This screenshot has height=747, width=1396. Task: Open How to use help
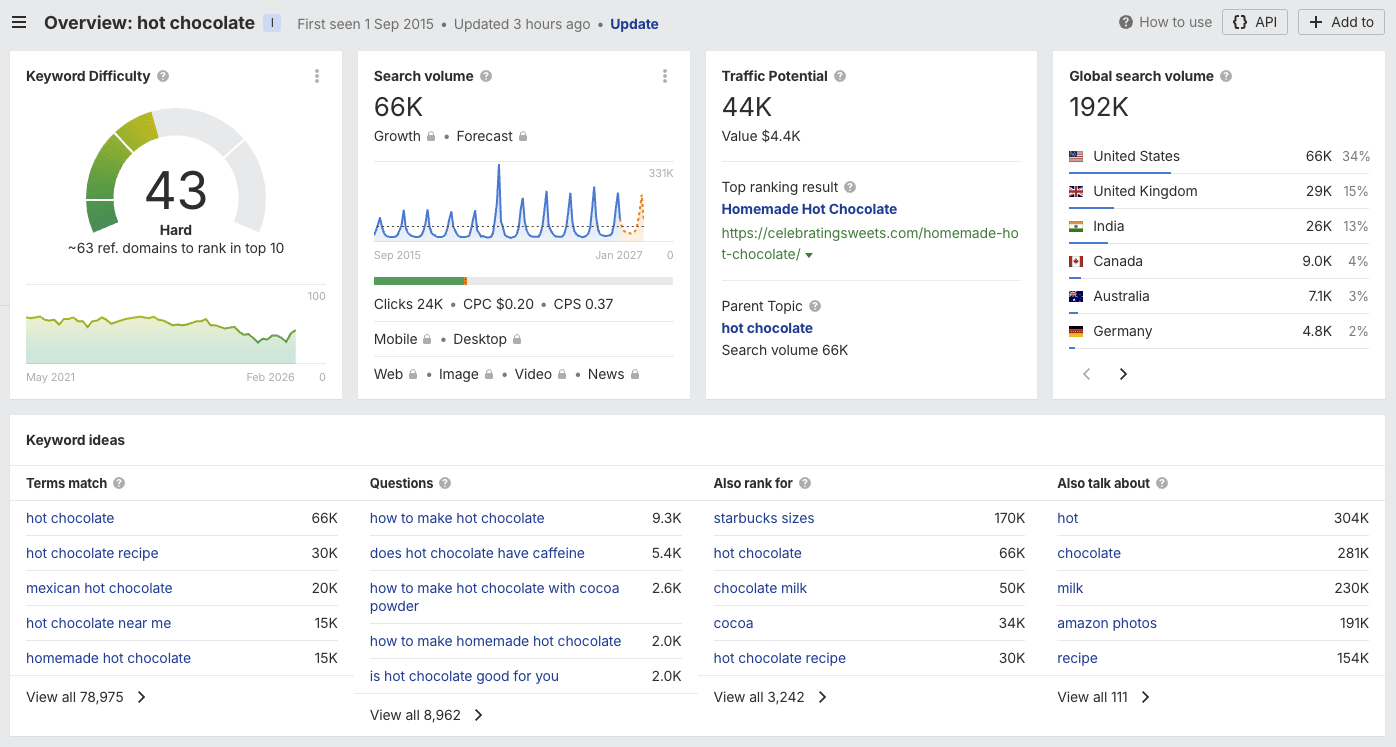(1165, 22)
